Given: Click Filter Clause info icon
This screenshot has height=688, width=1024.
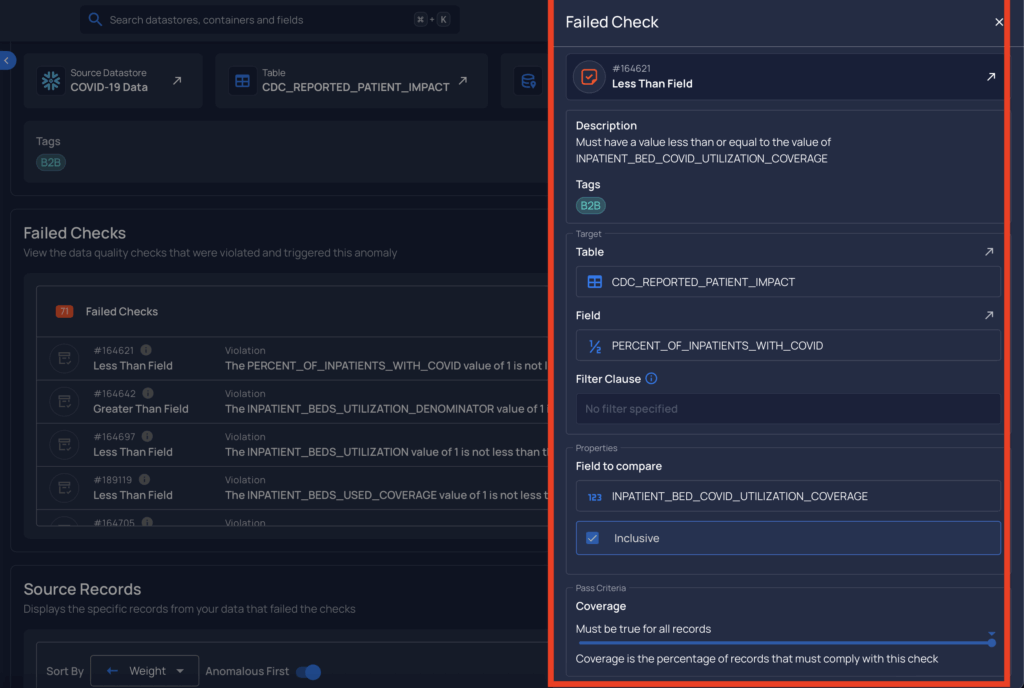Looking at the screenshot, I should click(651, 379).
